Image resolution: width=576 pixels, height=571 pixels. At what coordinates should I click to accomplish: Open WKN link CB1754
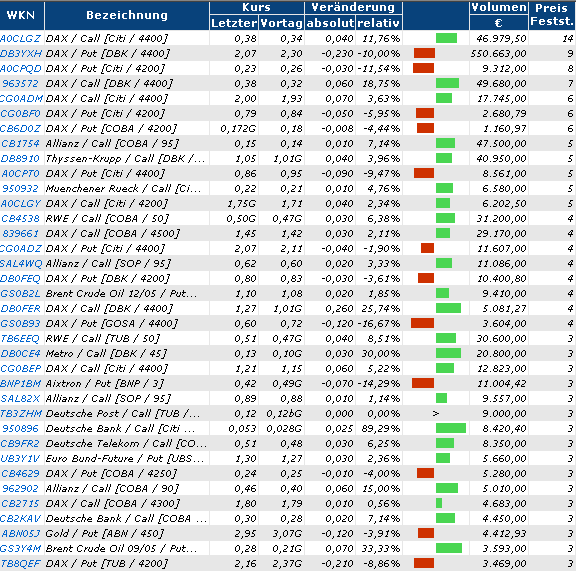tap(20, 143)
